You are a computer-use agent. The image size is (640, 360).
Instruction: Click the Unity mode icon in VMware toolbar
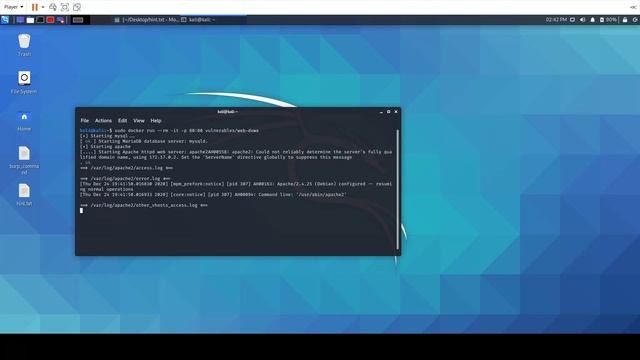click(76, 7)
